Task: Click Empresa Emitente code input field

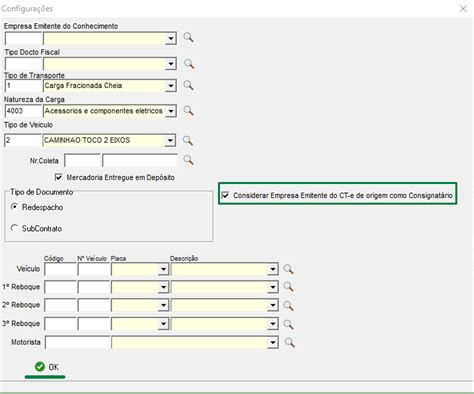Action: 23,38
